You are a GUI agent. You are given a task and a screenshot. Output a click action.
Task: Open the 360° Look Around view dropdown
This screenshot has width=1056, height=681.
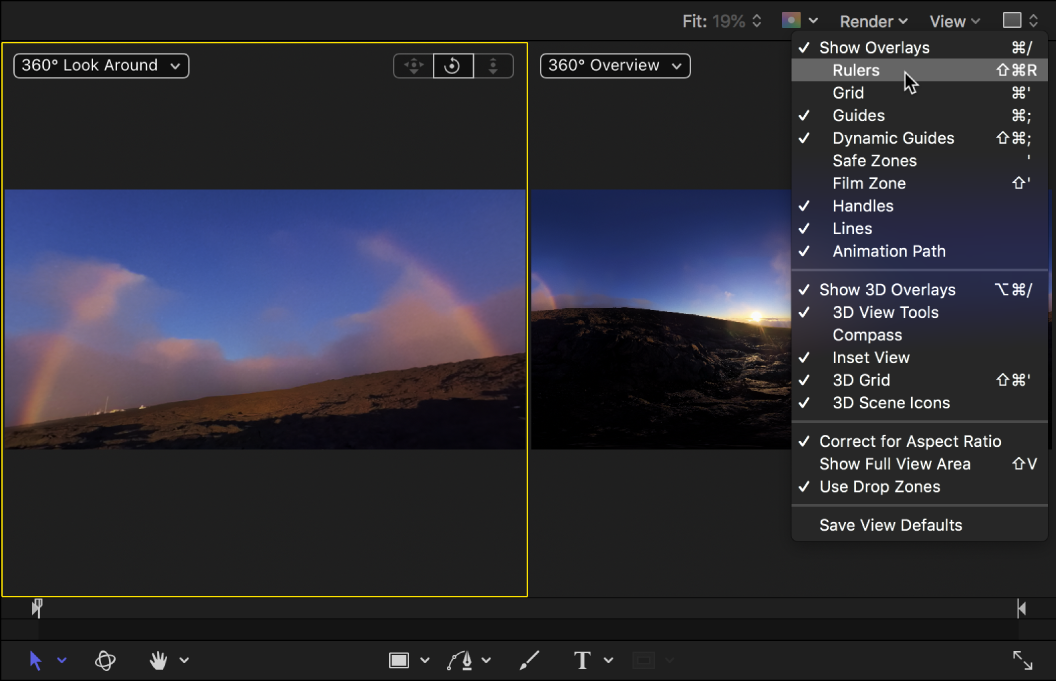click(x=101, y=66)
